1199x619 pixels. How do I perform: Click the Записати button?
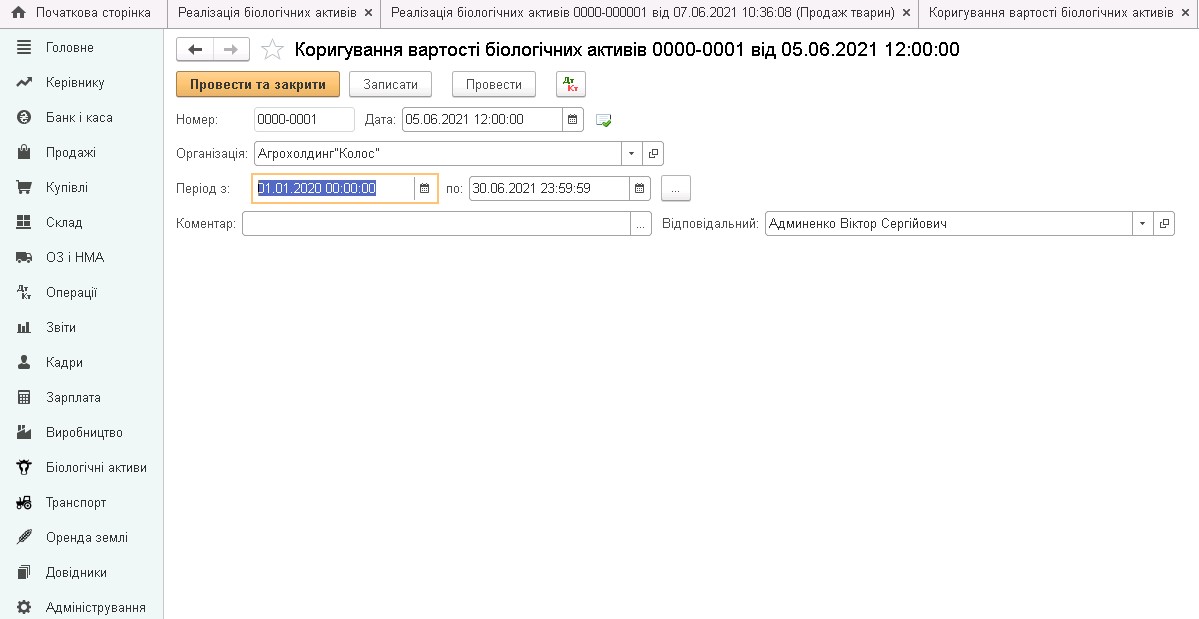(390, 85)
